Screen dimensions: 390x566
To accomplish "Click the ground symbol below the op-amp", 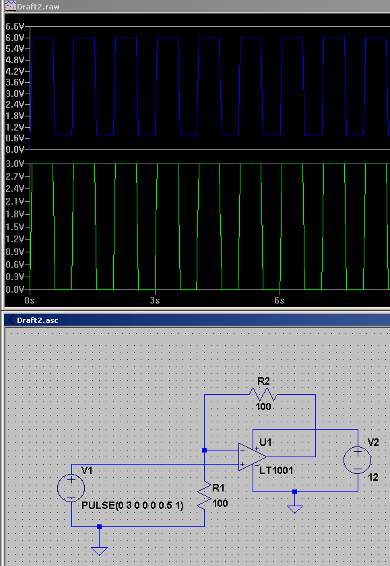I will tap(295, 509).
